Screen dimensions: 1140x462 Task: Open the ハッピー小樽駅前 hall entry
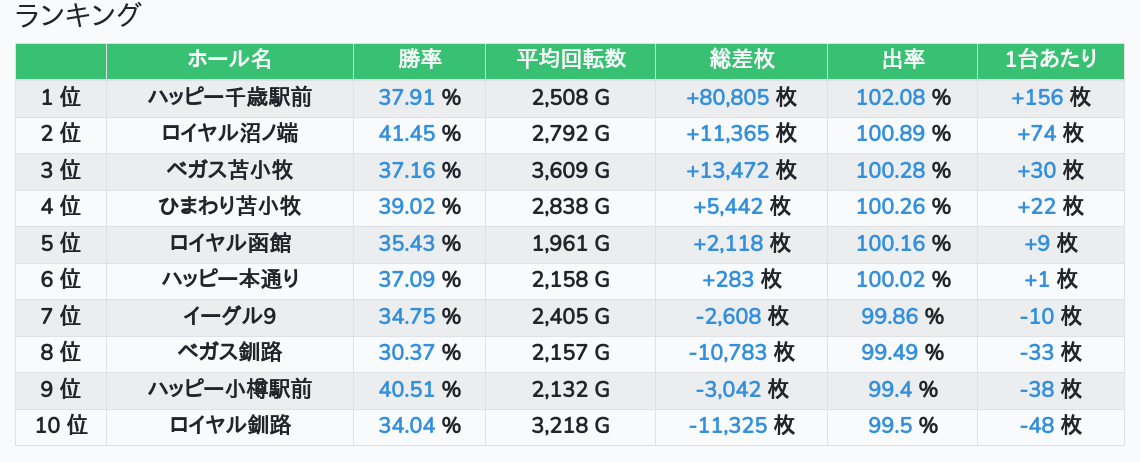click(x=229, y=390)
